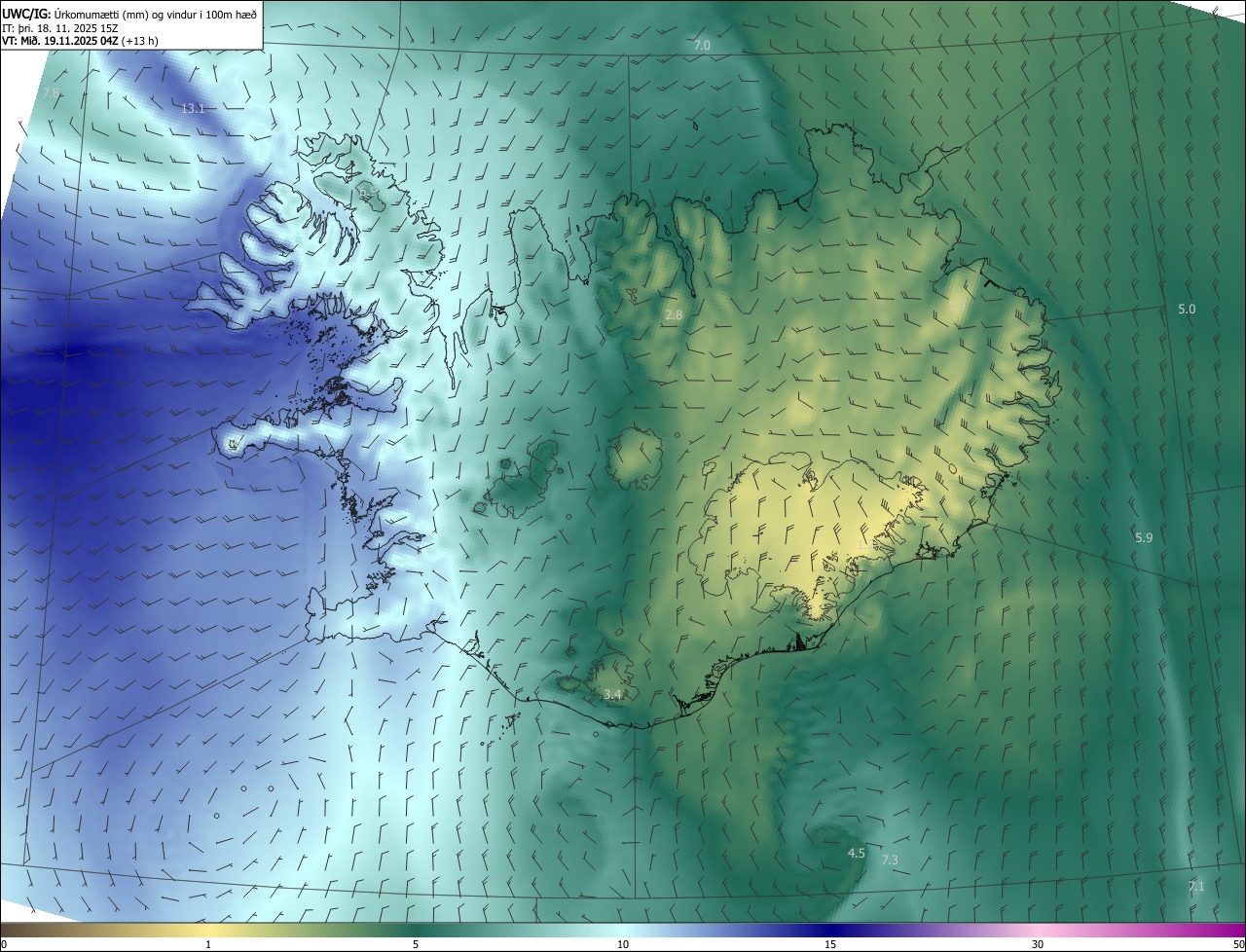Select the 2.8 value label

pos(674,314)
